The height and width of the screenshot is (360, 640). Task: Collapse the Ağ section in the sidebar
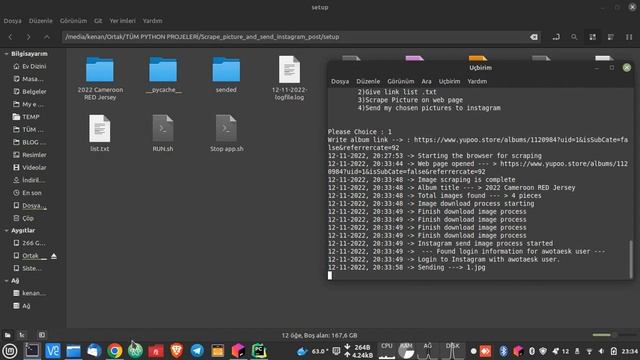point(7,281)
